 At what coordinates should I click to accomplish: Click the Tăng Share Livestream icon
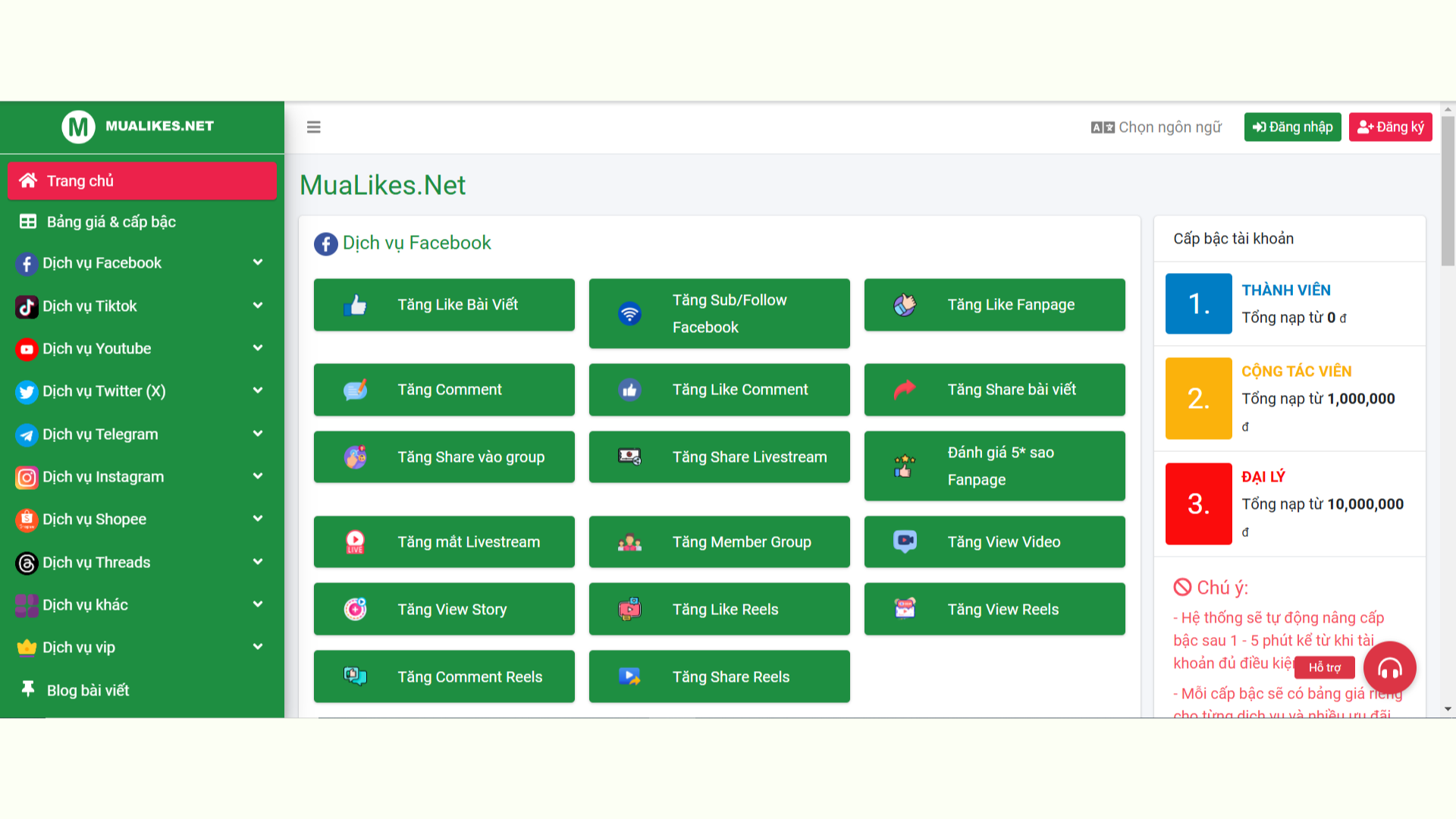point(630,457)
